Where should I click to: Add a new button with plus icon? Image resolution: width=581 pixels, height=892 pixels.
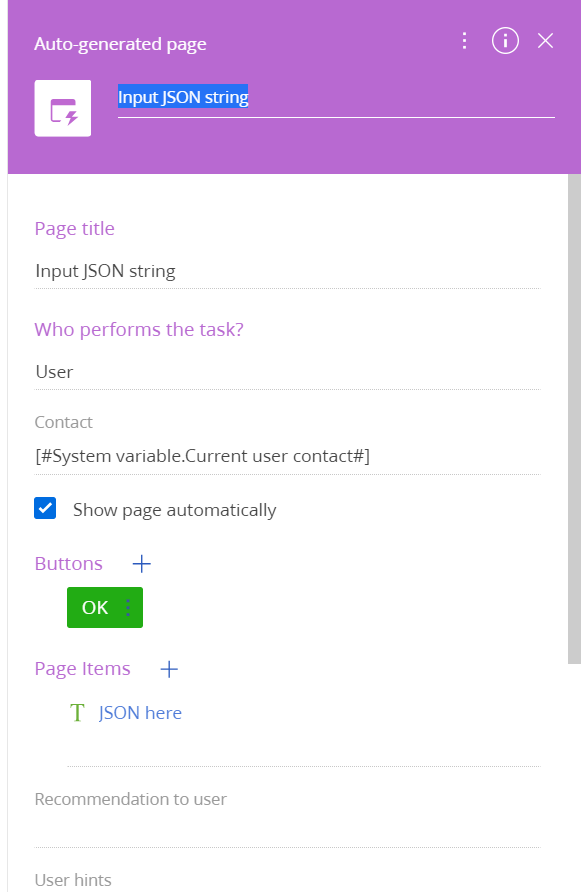click(141, 564)
